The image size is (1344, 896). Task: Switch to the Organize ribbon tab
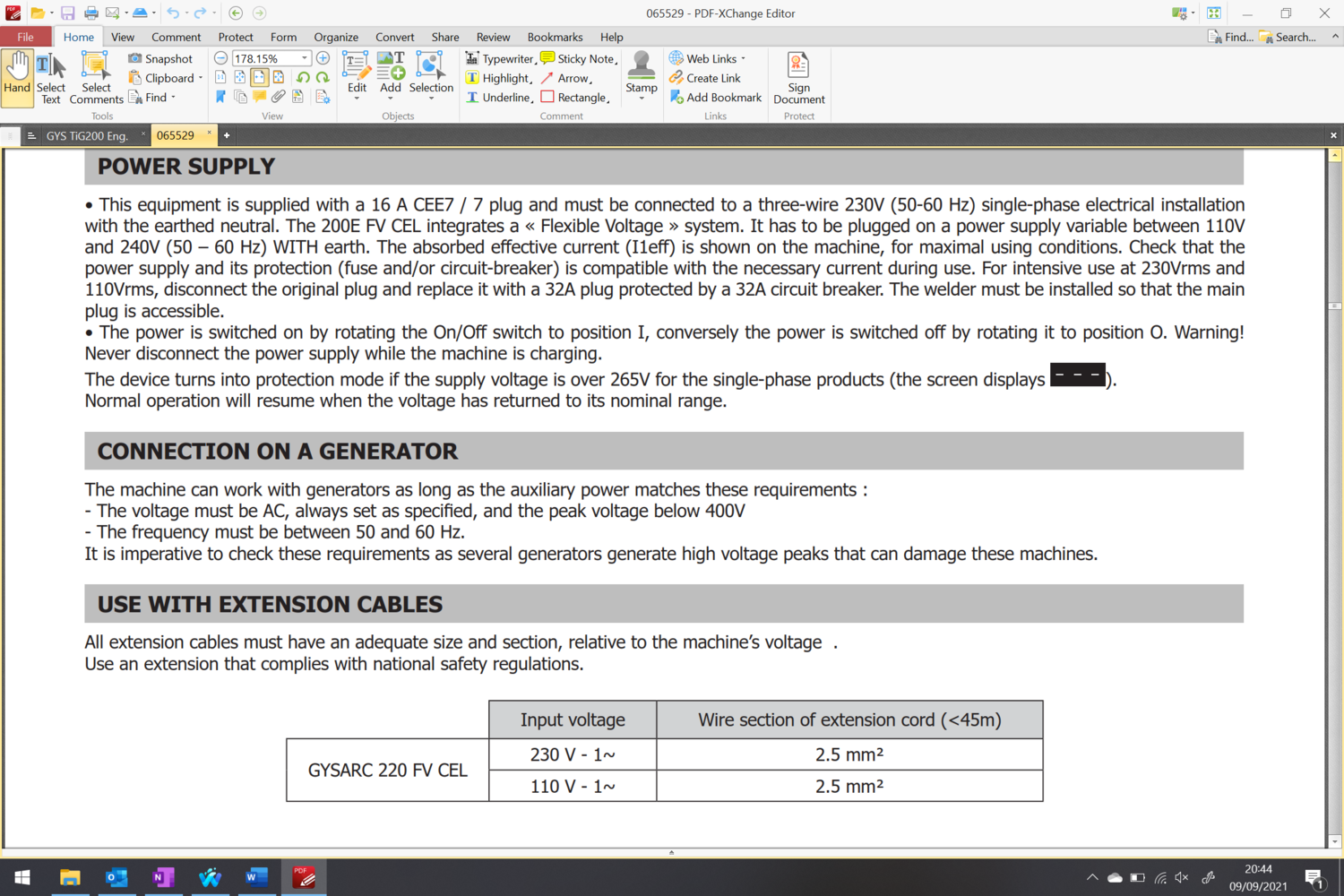point(336,37)
